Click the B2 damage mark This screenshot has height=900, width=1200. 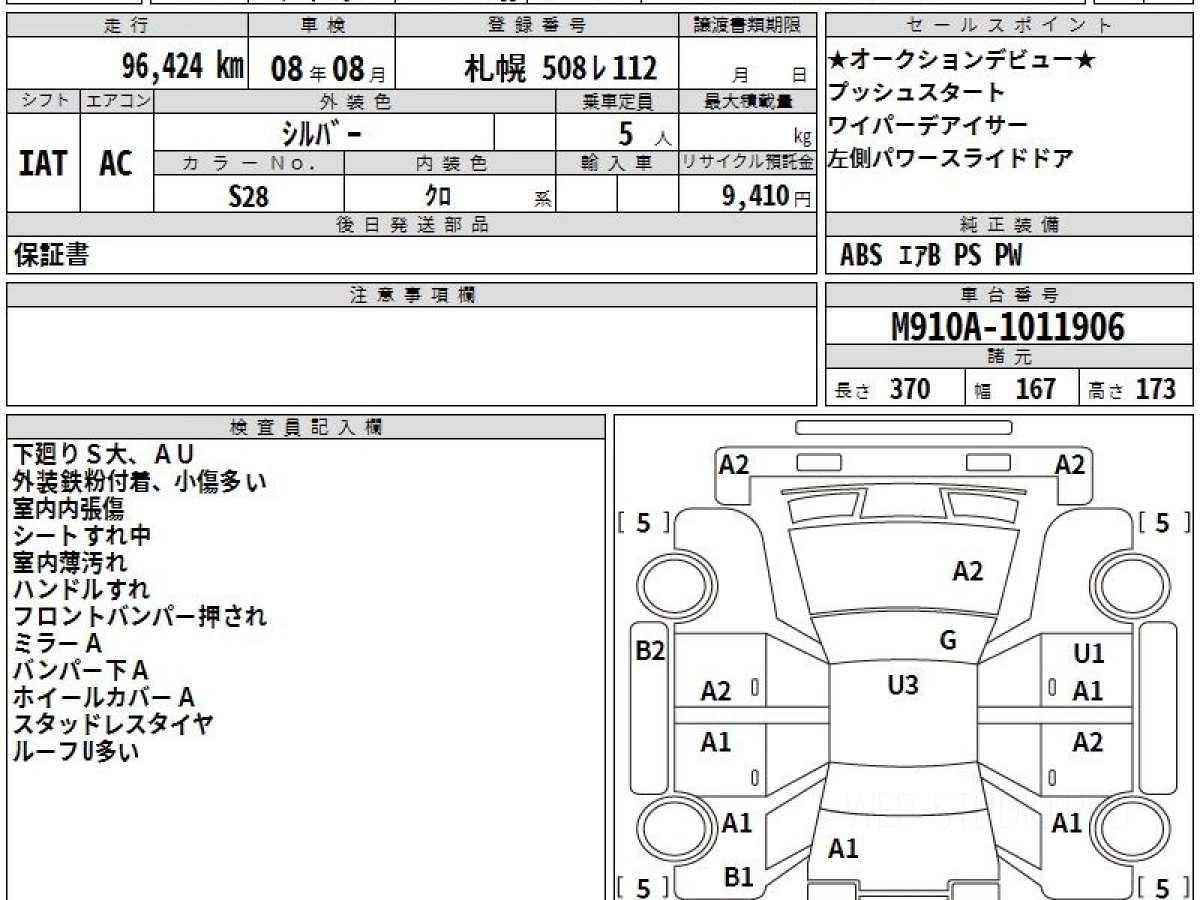pyautogui.click(x=650, y=651)
